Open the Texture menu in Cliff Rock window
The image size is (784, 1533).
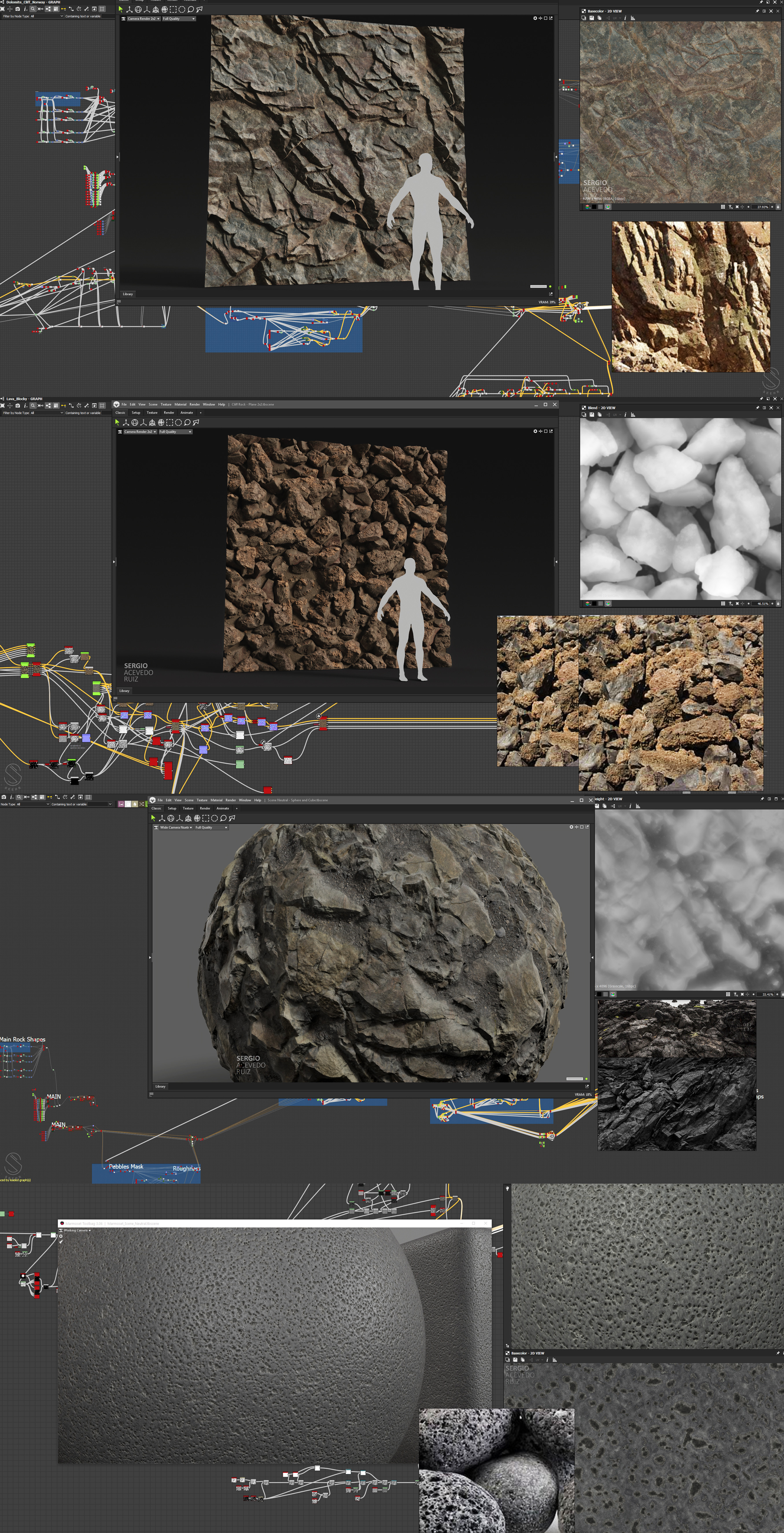(x=166, y=405)
